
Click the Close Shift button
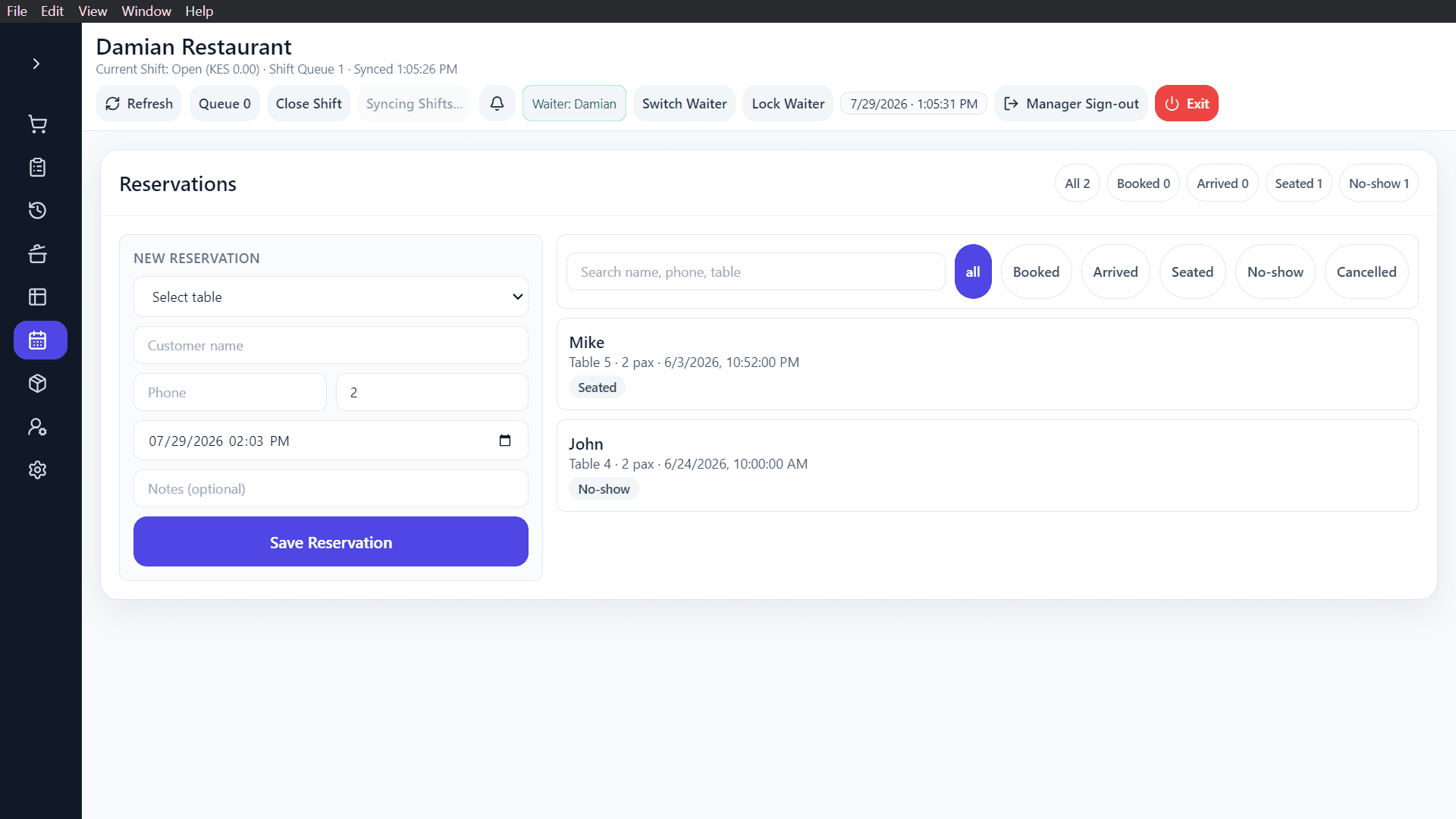pyautogui.click(x=309, y=103)
